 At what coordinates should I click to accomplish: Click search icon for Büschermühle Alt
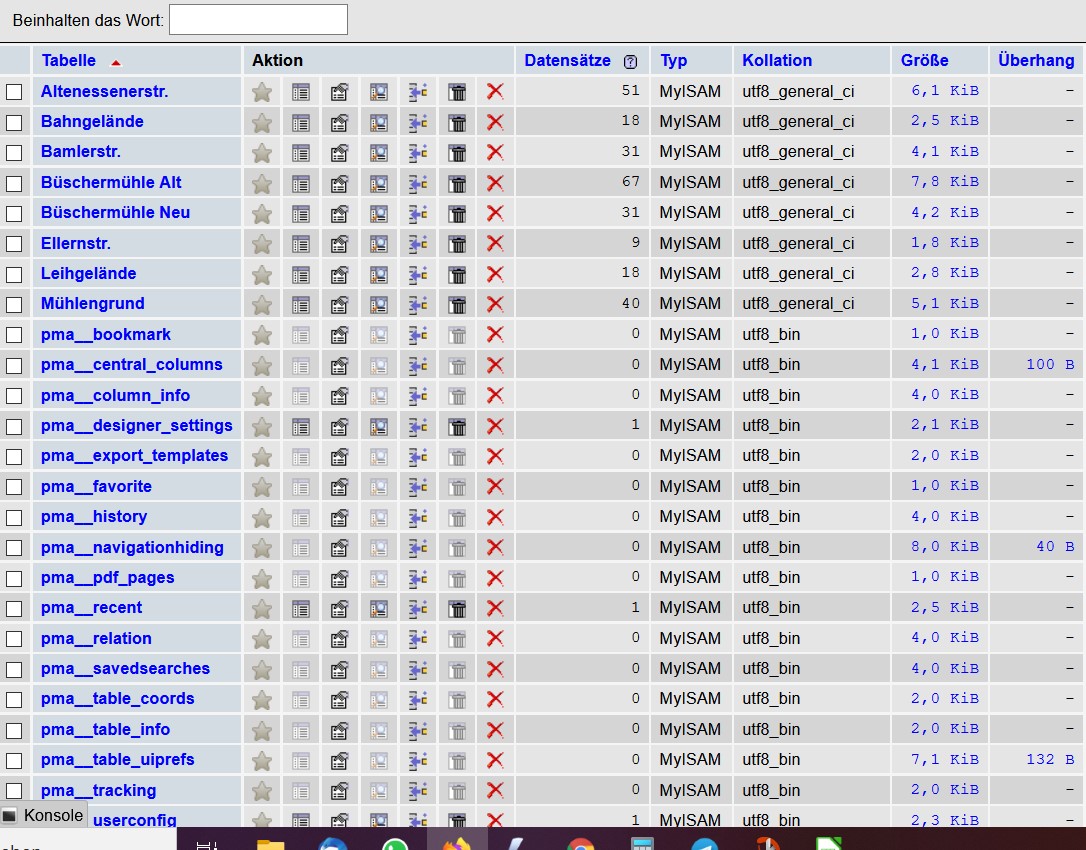[379, 184]
